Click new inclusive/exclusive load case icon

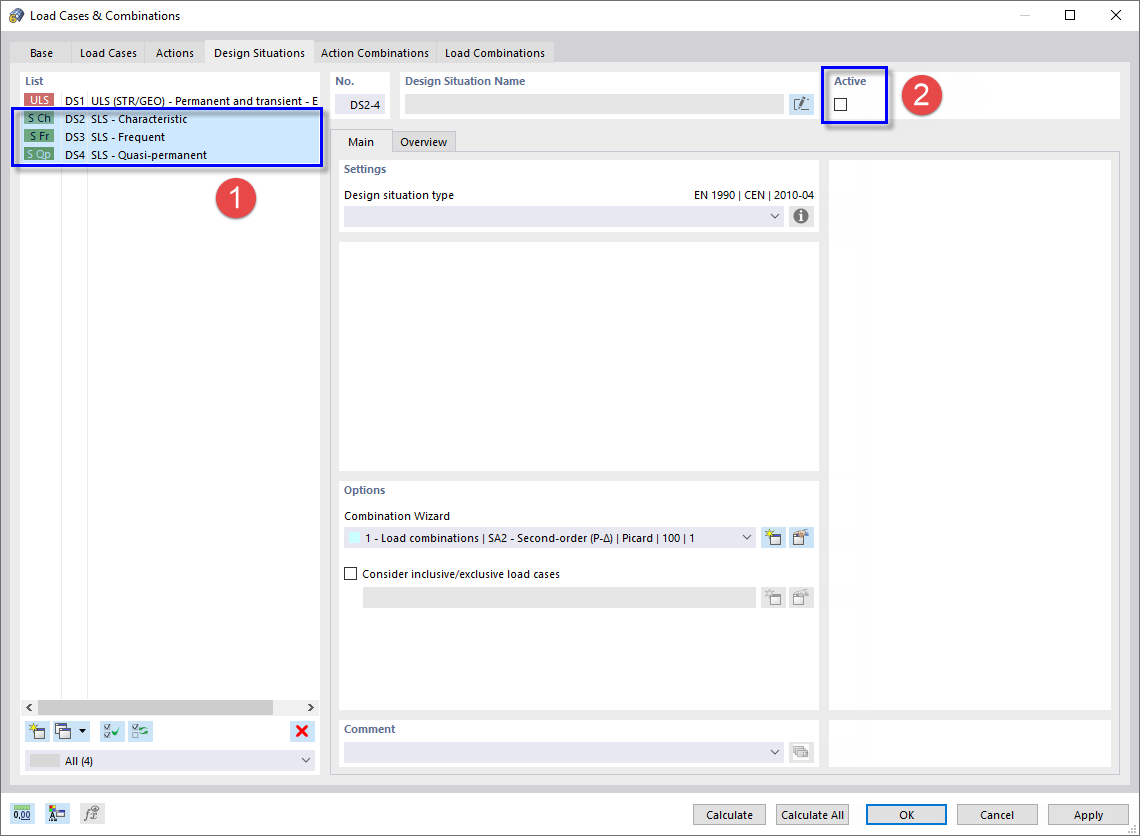773,598
